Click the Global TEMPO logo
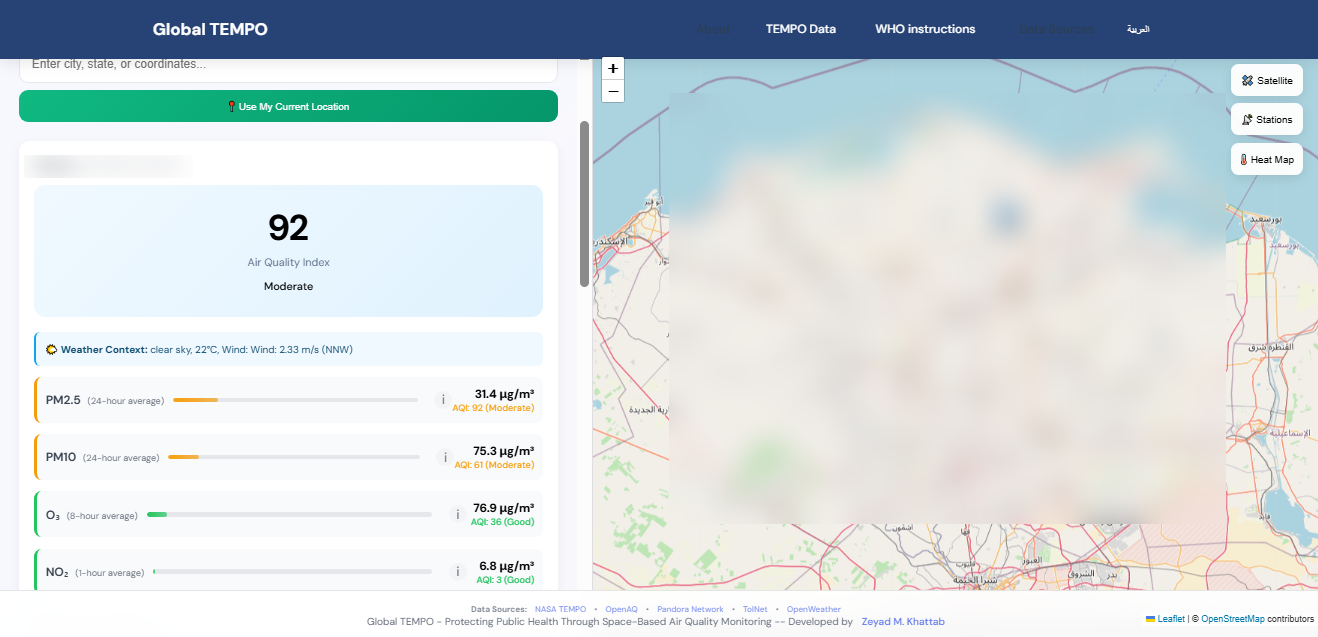 click(210, 29)
